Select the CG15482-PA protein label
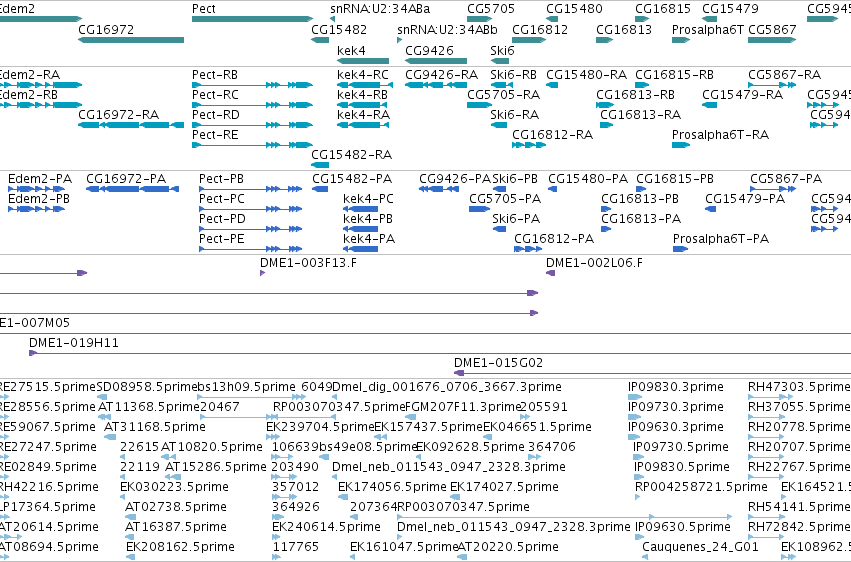851x562 pixels. point(352,178)
